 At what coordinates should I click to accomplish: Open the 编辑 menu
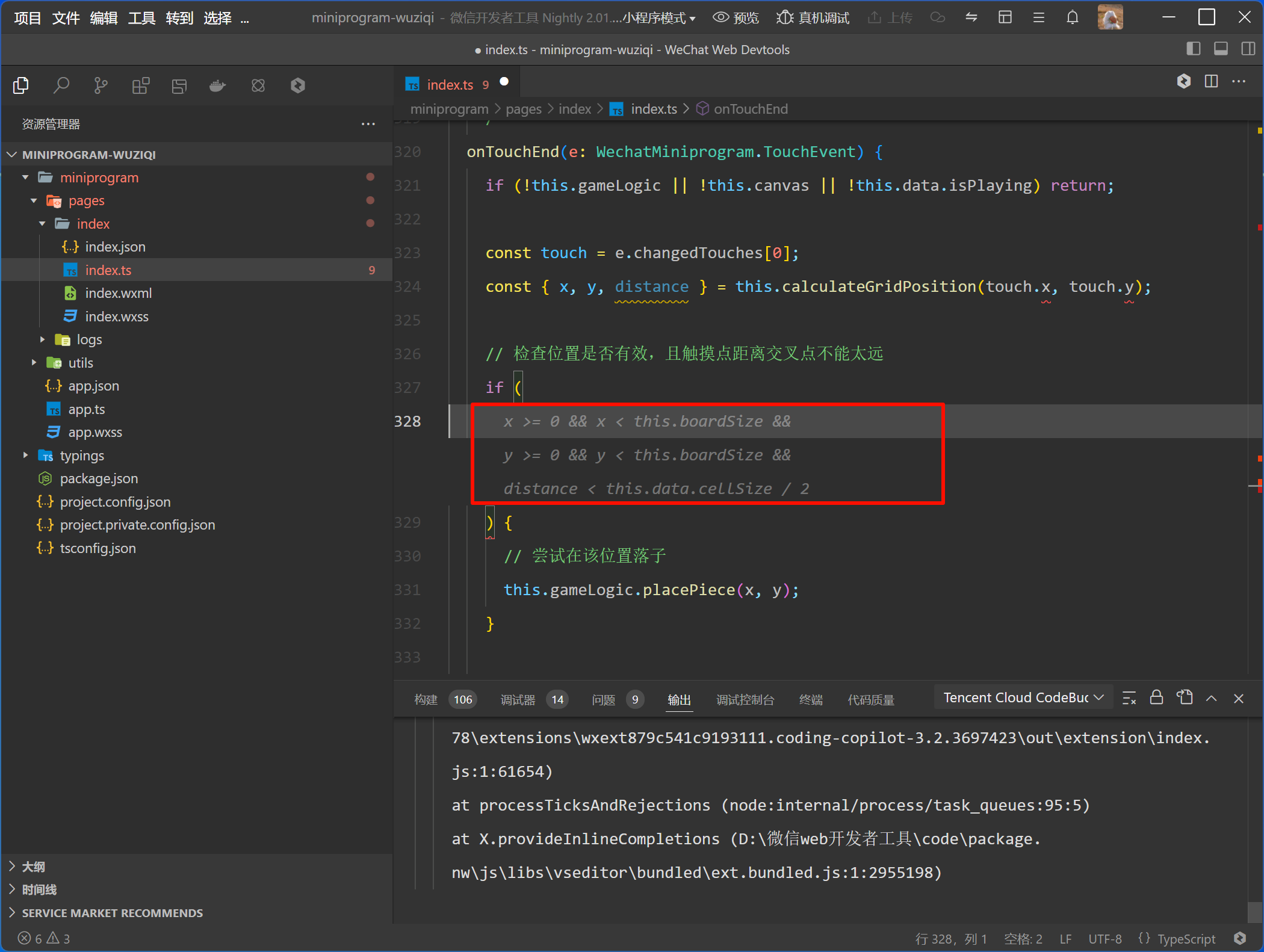104,18
